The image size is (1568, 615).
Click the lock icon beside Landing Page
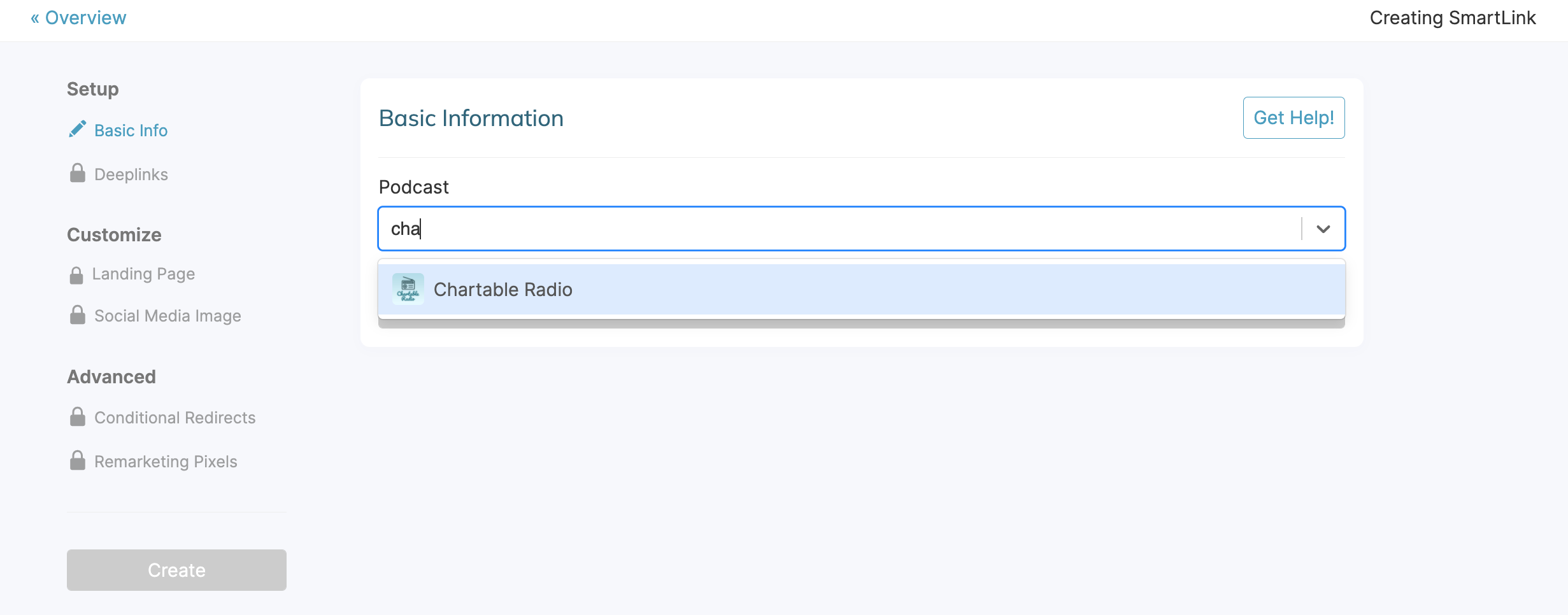tap(78, 273)
